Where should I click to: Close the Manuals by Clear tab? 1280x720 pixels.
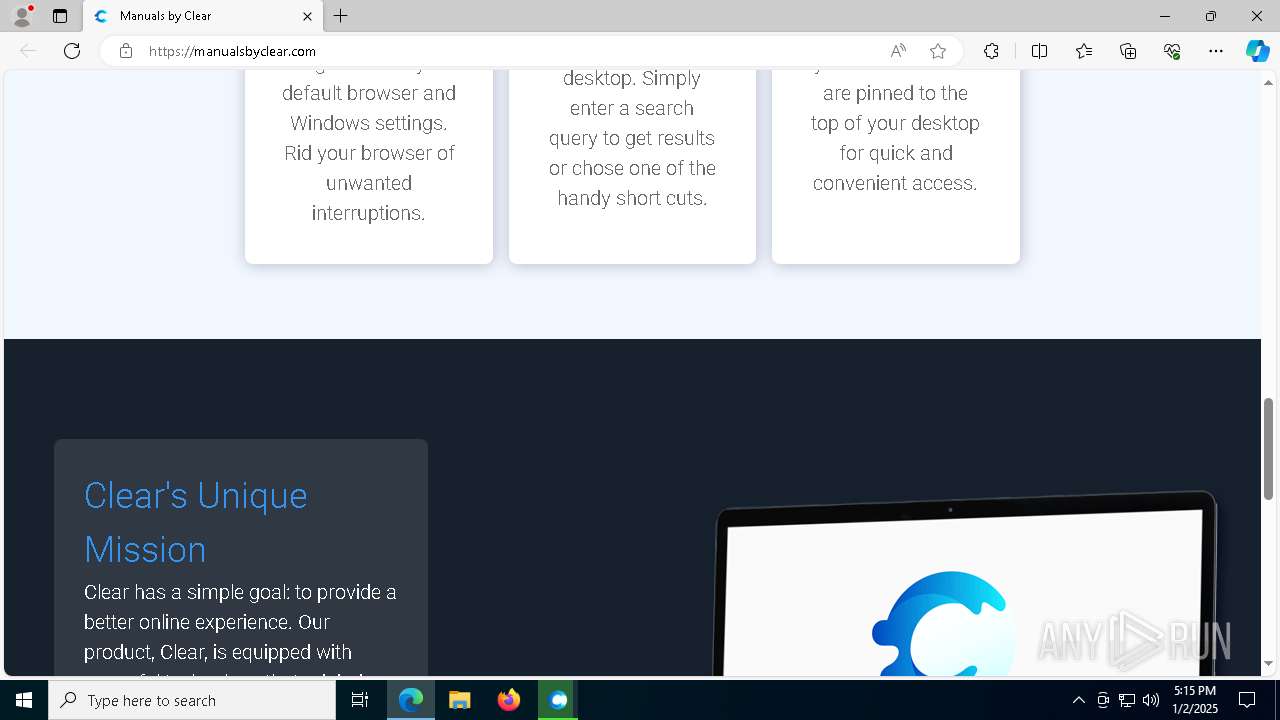[307, 16]
